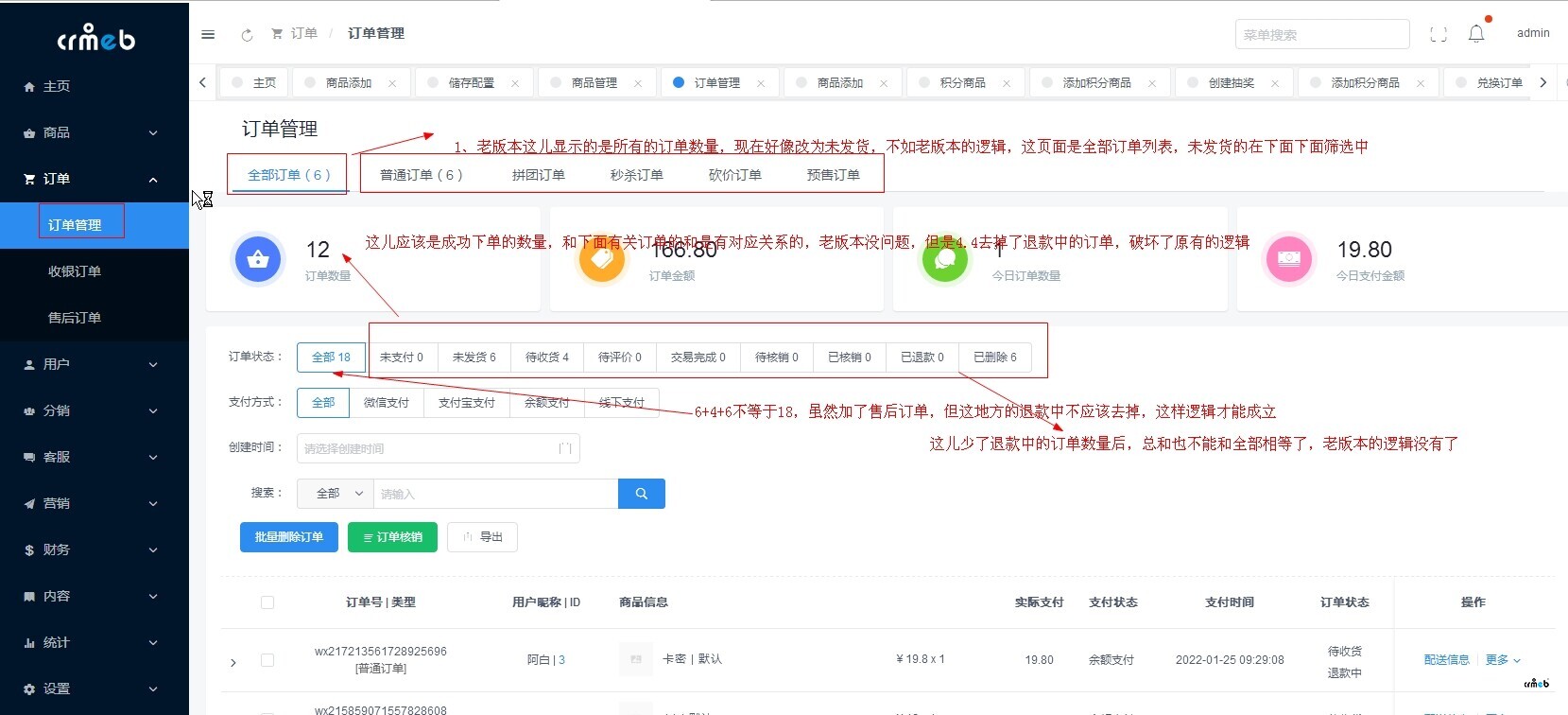Expand the 商品 sidebar menu
This screenshot has height=715, width=1568.
pyautogui.click(x=93, y=132)
